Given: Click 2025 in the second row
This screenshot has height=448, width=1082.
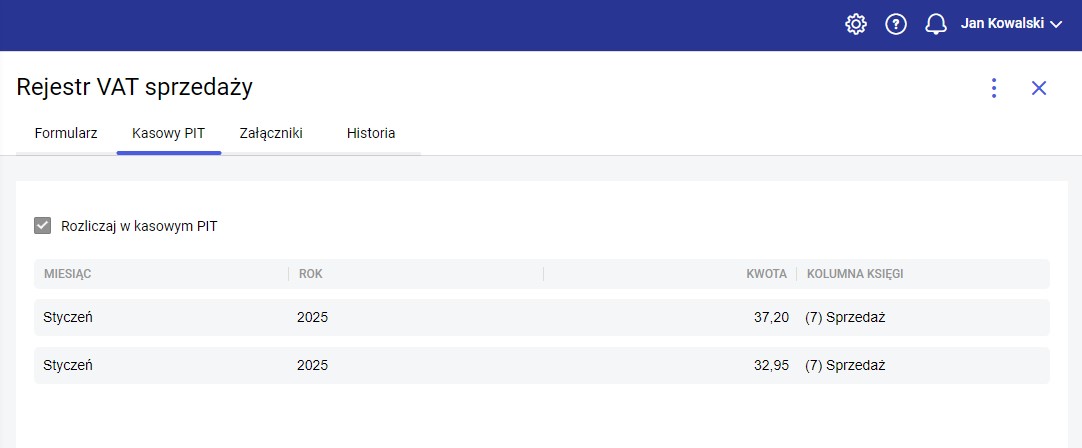Looking at the screenshot, I should pos(313,365).
